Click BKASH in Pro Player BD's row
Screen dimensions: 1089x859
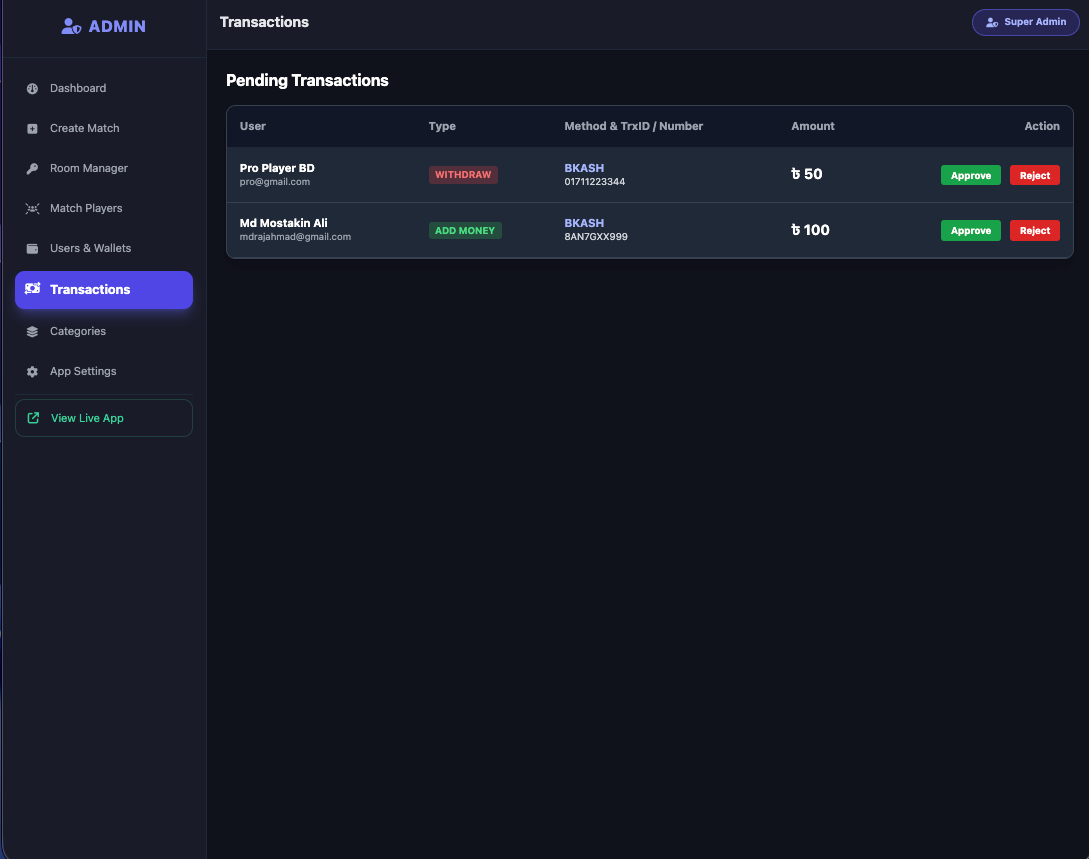coord(584,168)
